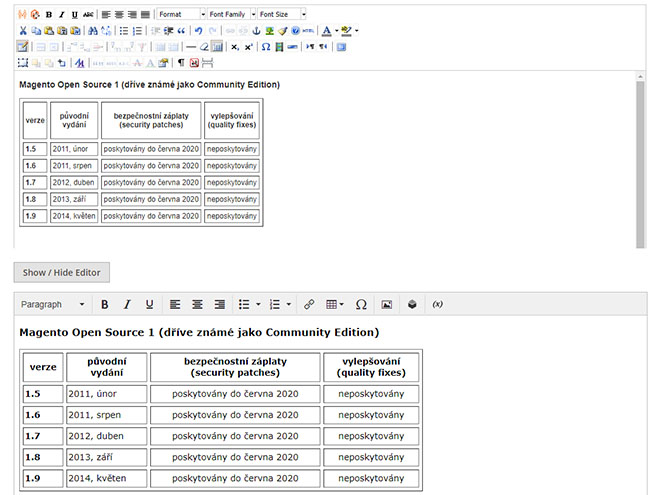This screenshot has height=495, width=660.
Task: Edit the CSS style of the selection
Action: [x=80, y=63]
